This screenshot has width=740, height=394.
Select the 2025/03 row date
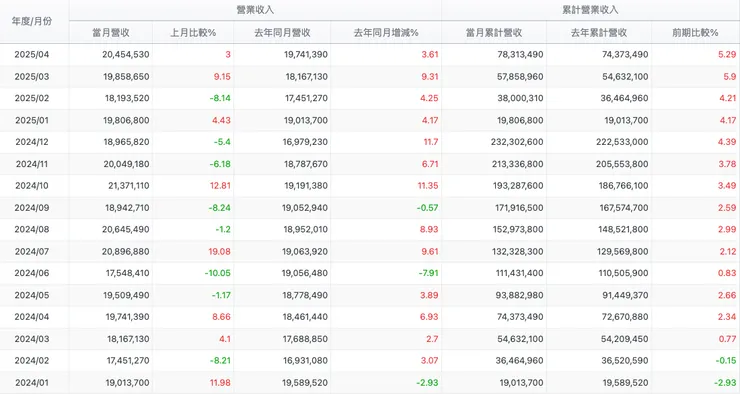tap(32, 76)
